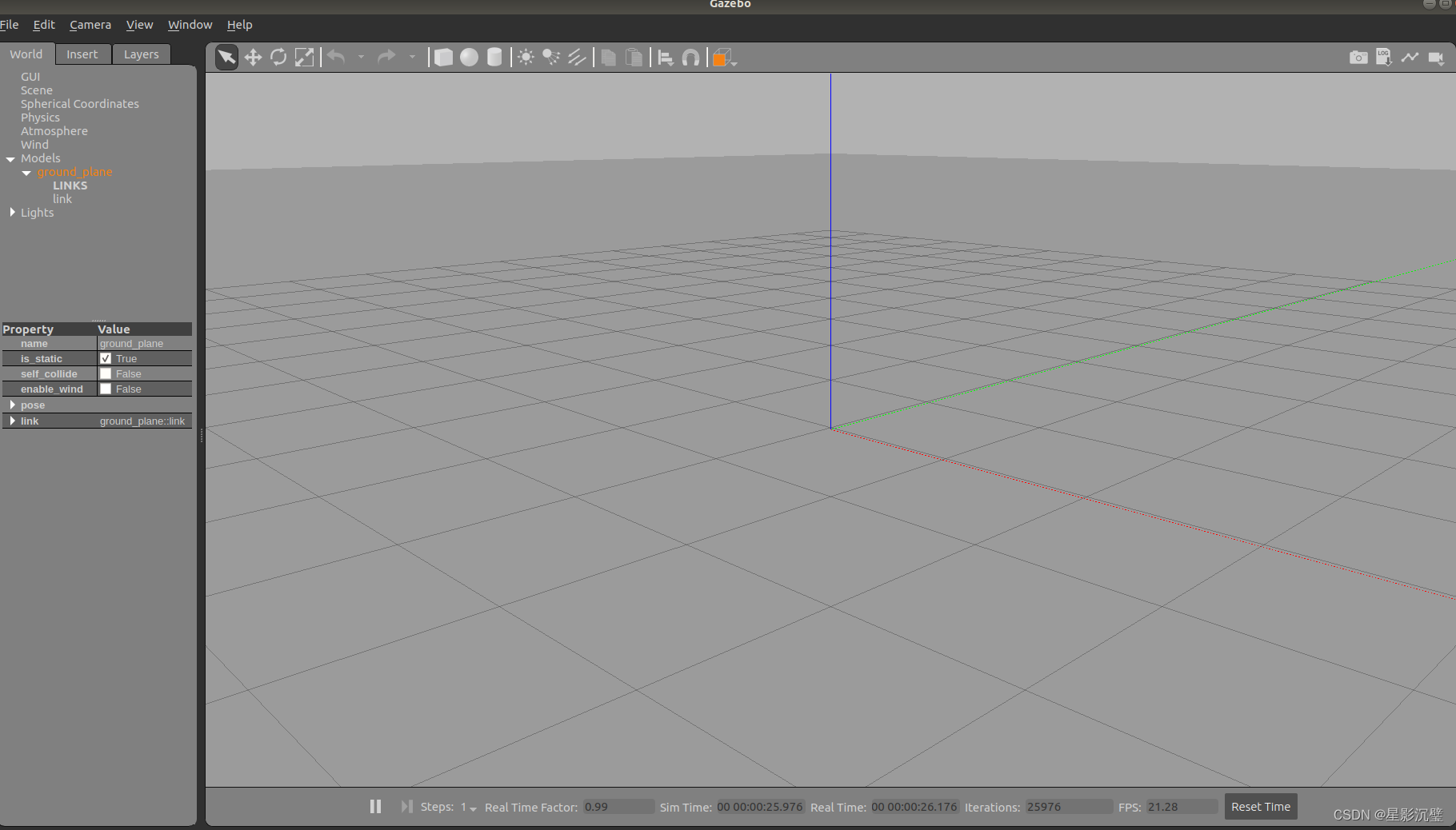Click the name value ground_plane field

tap(144, 344)
